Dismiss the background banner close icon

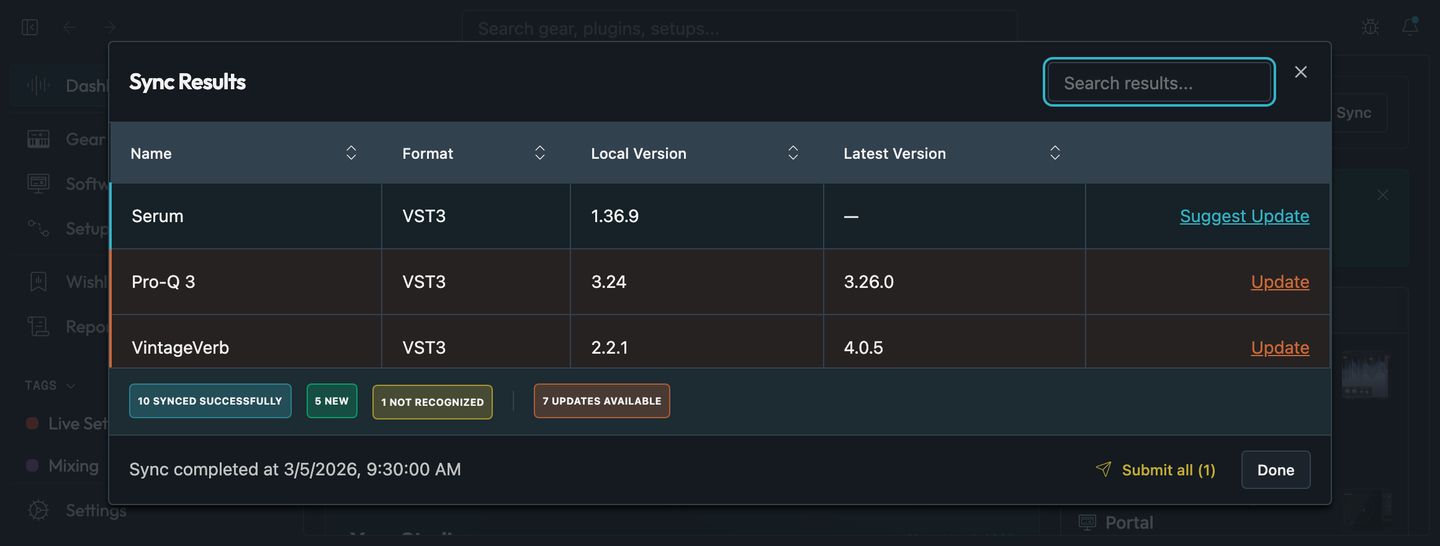click(x=1383, y=195)
